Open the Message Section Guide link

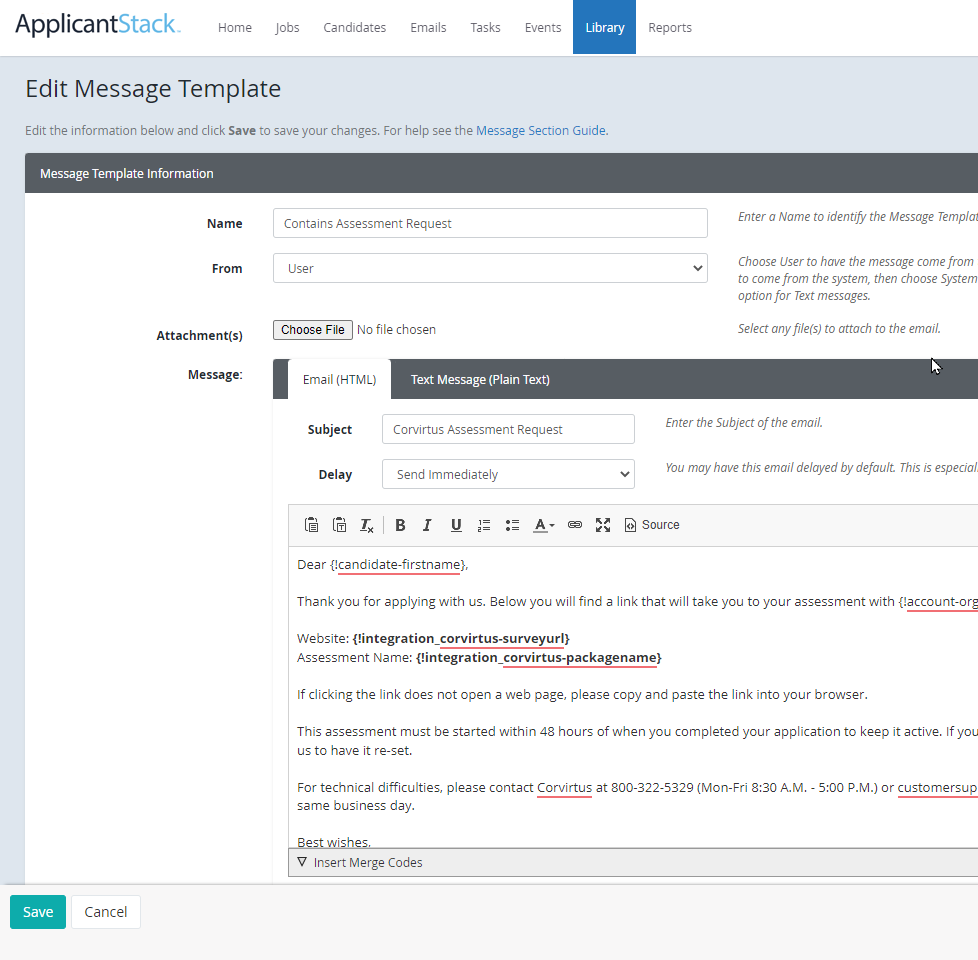540,130
